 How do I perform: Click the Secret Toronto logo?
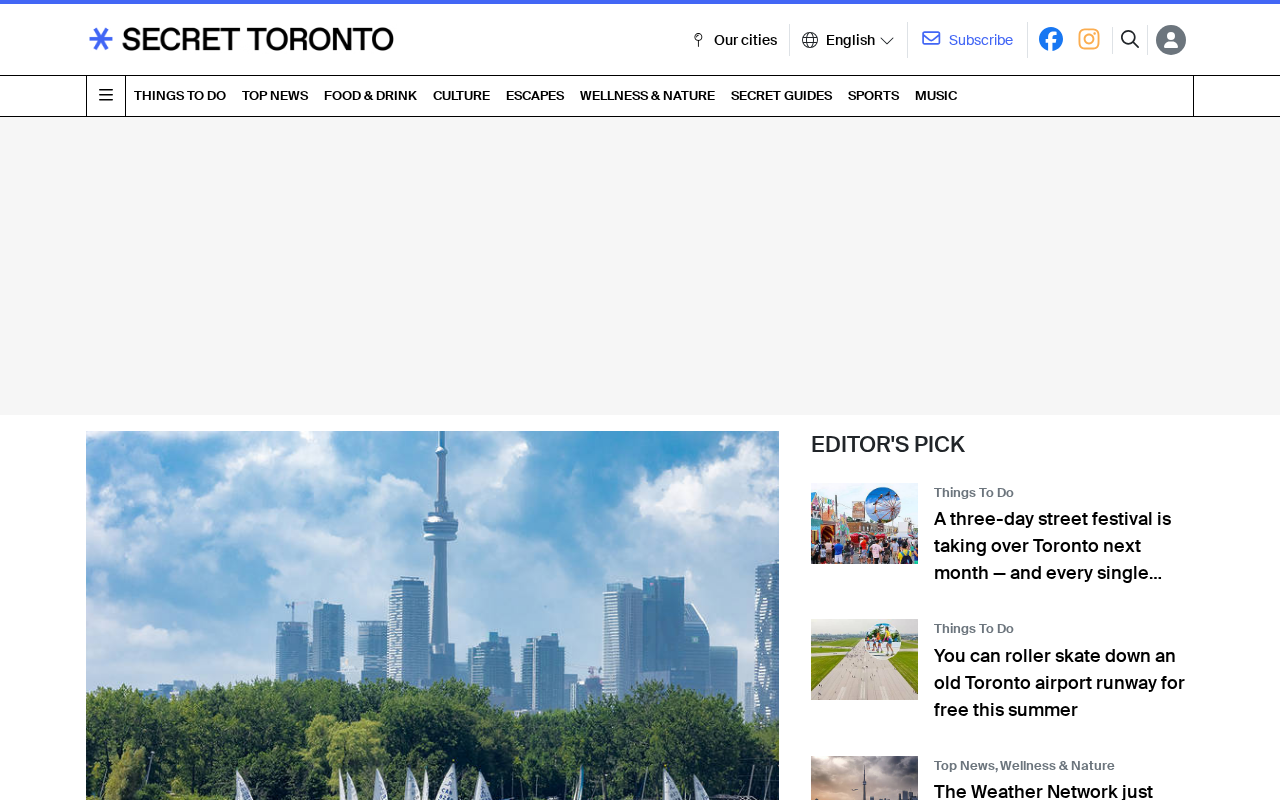tap(241, 39)
